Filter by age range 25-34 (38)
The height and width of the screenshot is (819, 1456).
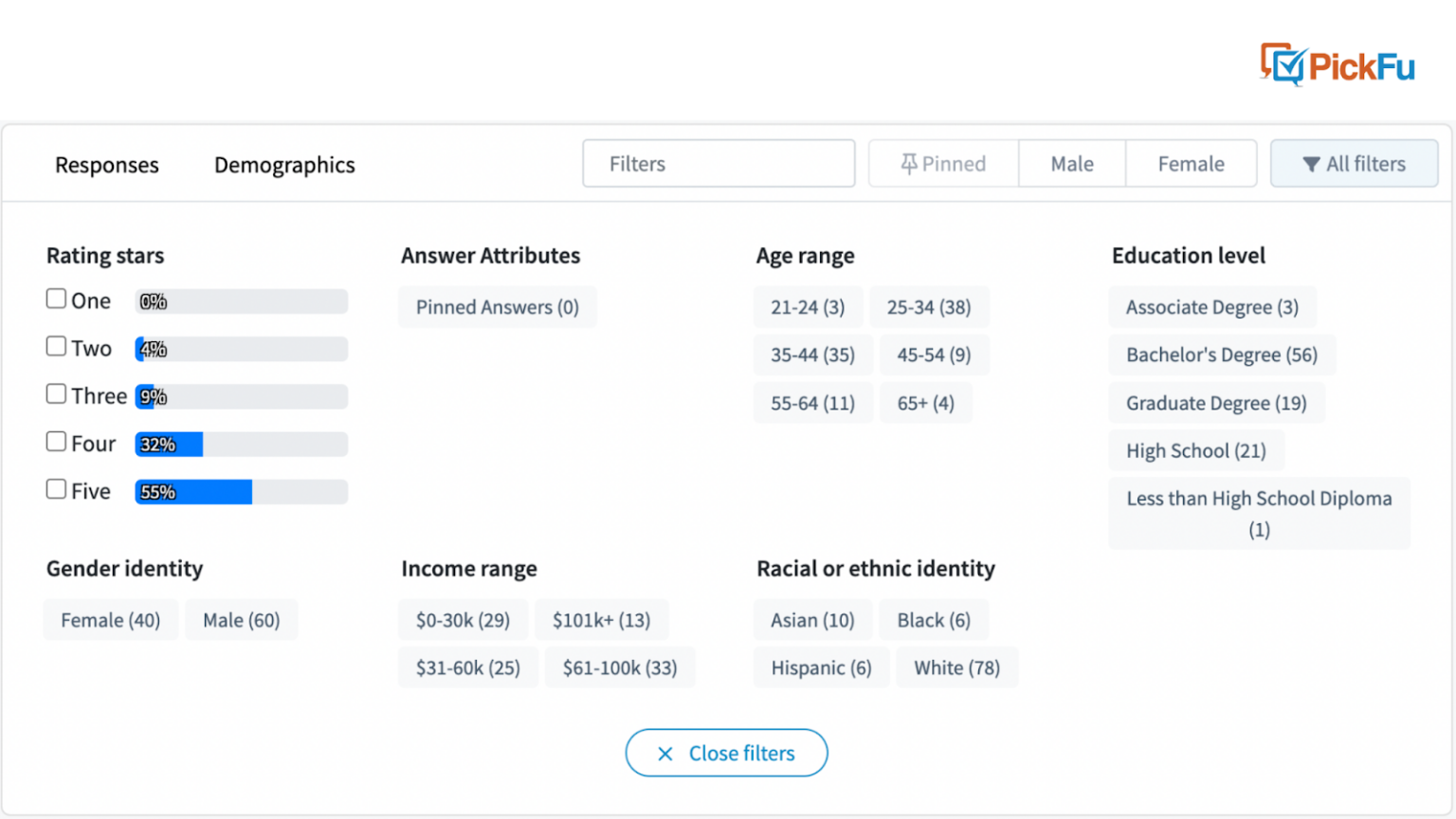point(929,306)
